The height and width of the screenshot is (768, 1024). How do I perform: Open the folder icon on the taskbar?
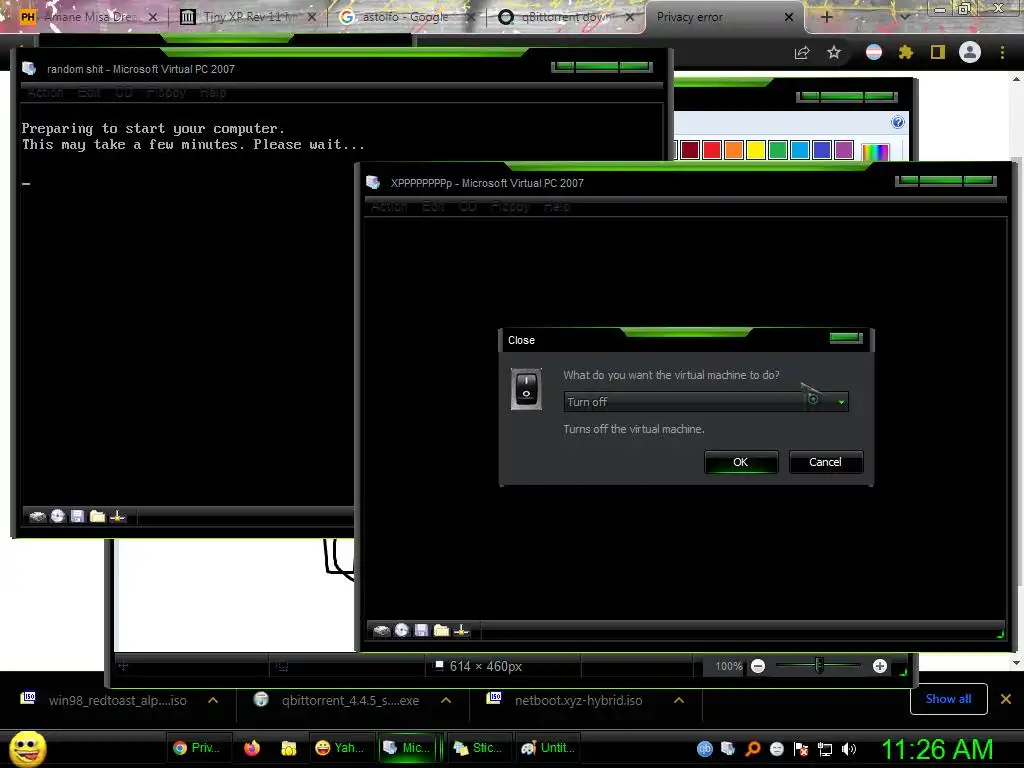(289, 748)
